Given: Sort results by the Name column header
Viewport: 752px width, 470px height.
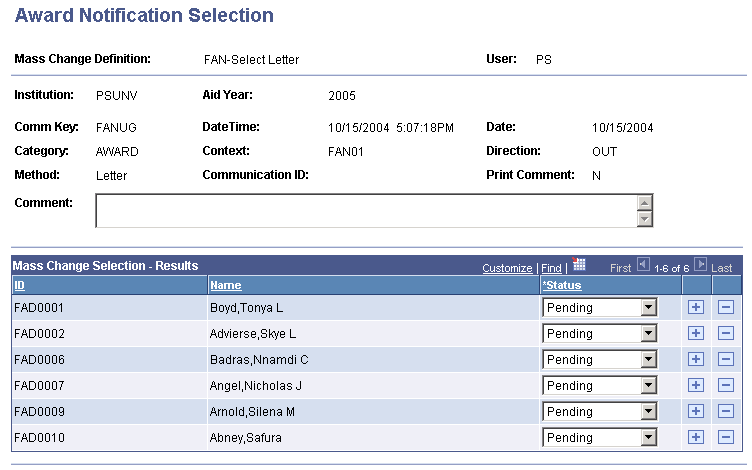Looking at the screenshot, I should pyautogui.click(x=225, y=285).
